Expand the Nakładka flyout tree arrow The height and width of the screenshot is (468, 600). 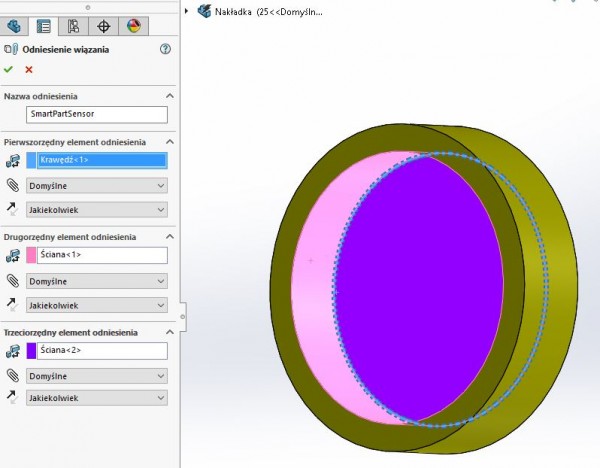click(x=188, y=11)
